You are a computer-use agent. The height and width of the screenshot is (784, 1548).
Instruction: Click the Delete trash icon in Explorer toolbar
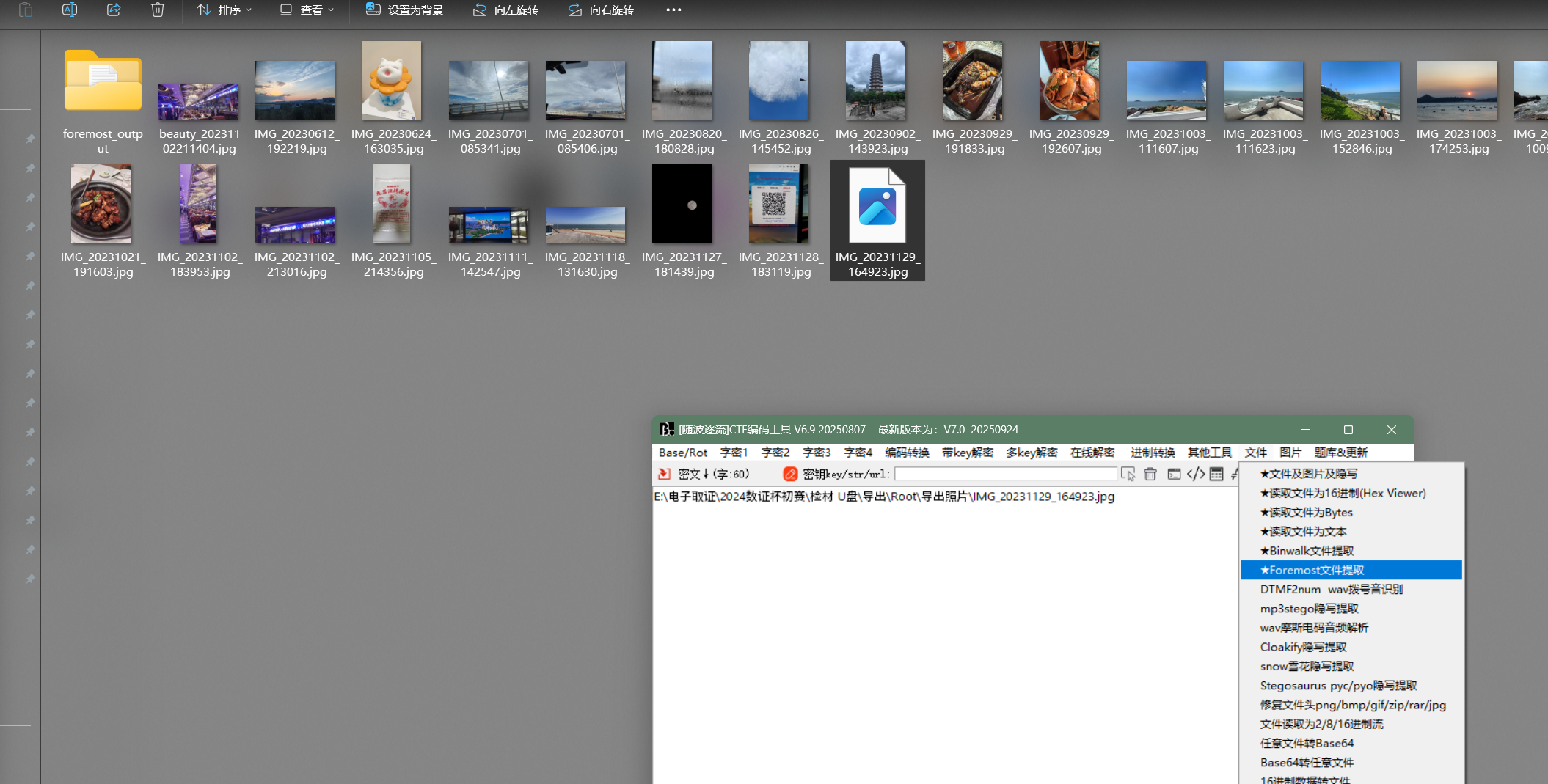[158, 10]
